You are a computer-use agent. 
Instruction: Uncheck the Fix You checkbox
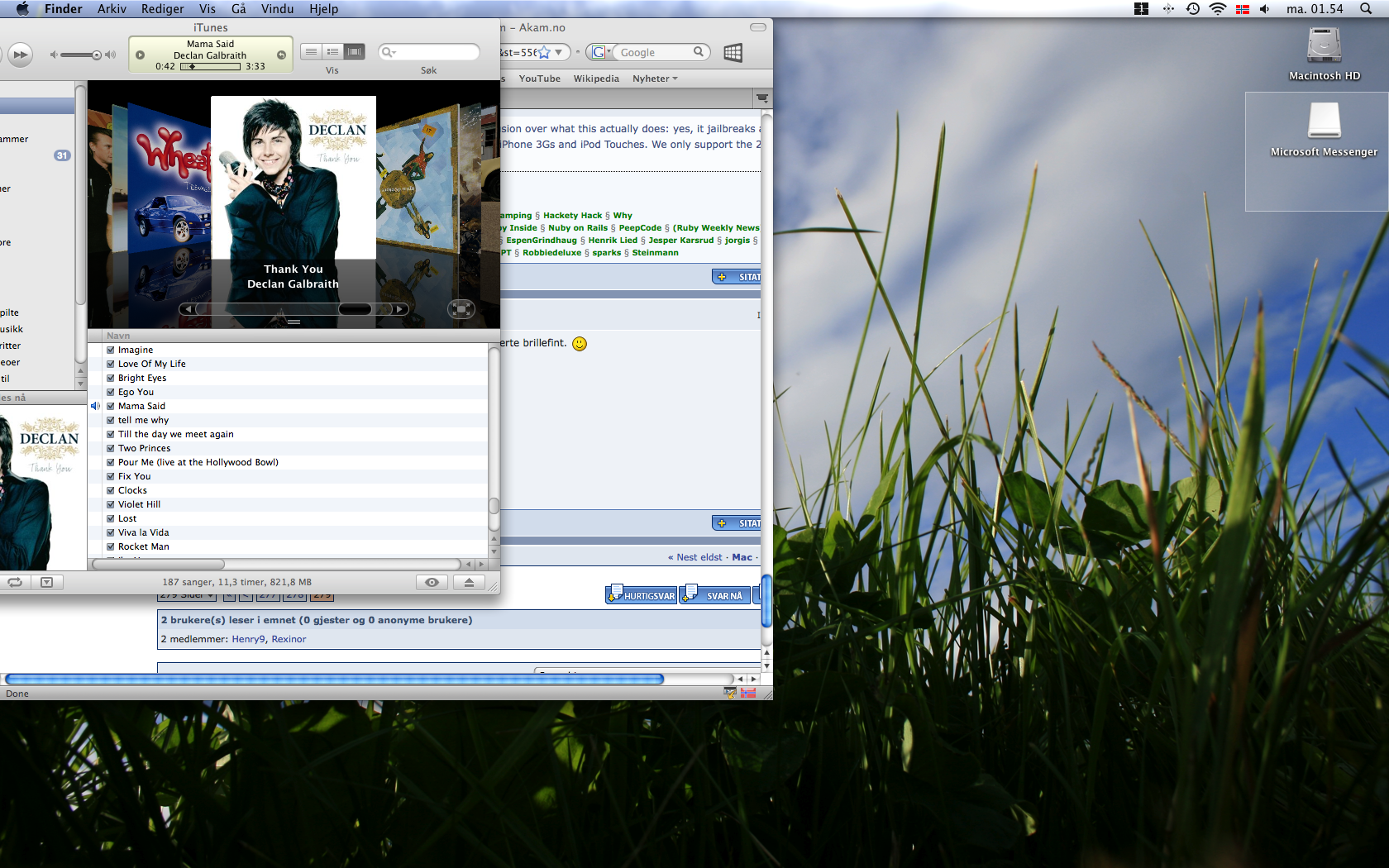coord(111,476)
